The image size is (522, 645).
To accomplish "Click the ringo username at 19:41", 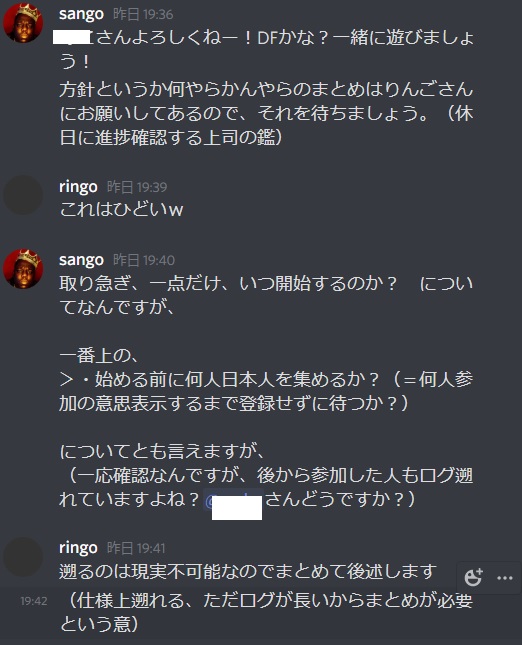I will tap(78, 548).
